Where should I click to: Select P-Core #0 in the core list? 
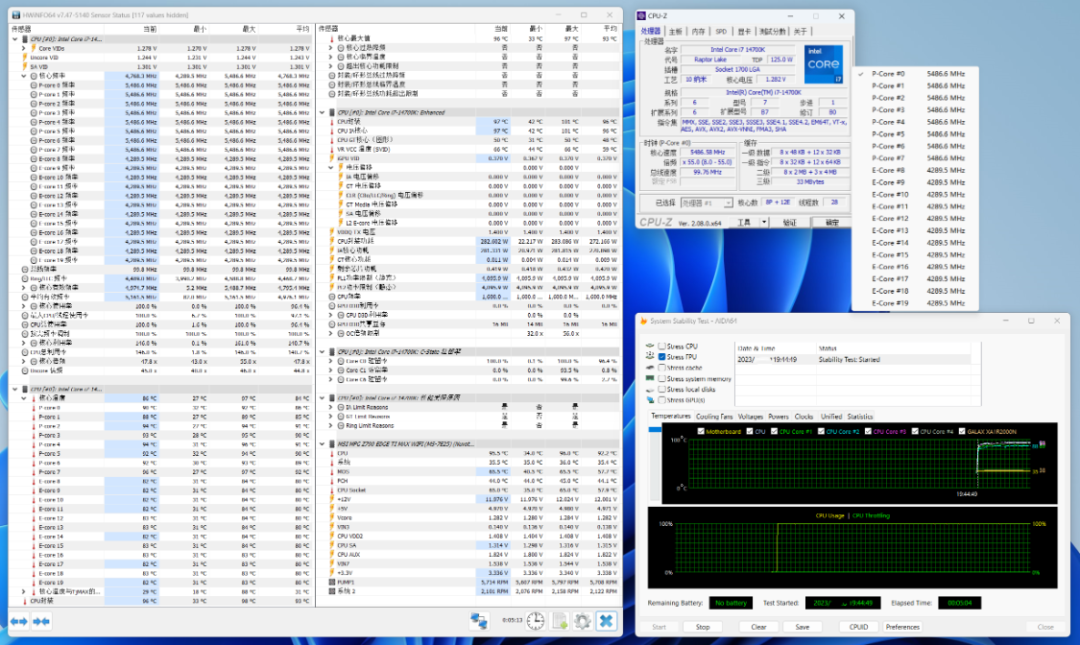click(889, 74)
